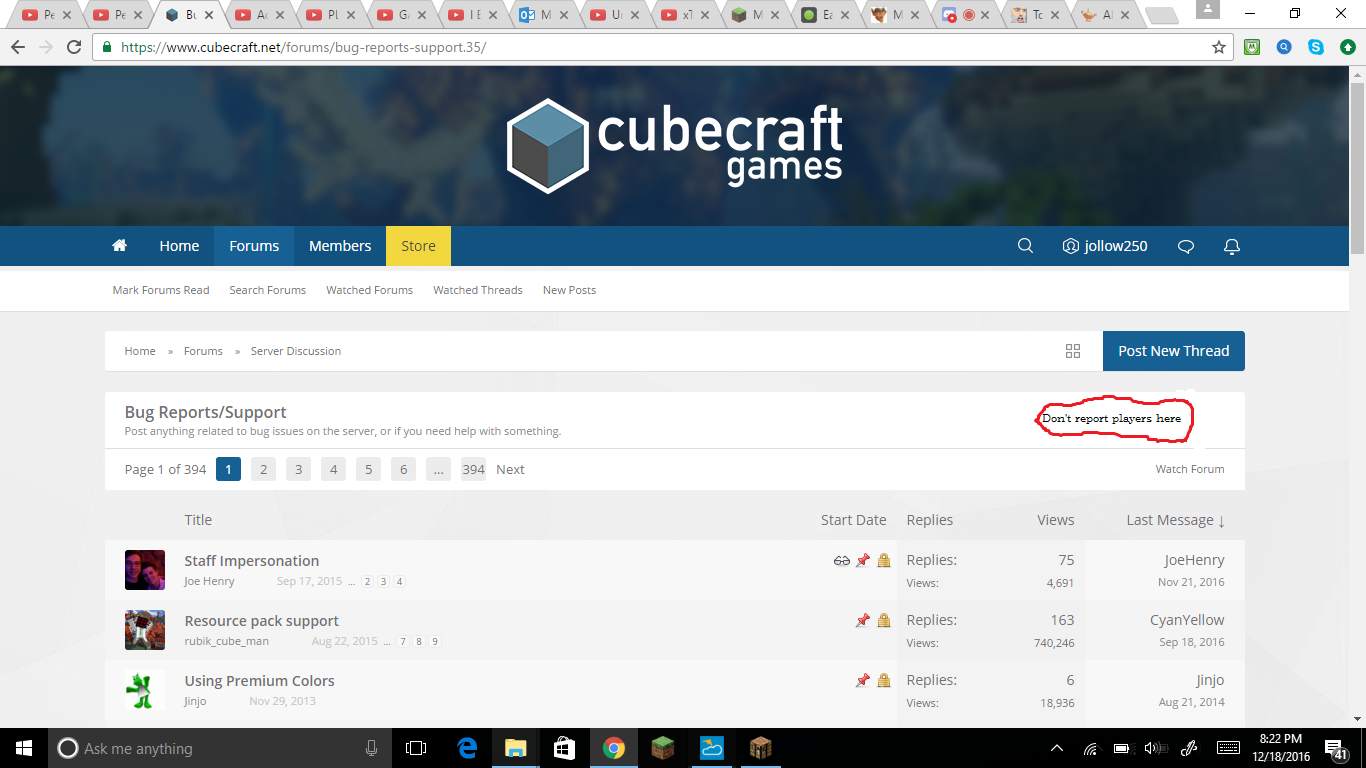Click the green M extension icon
The image size is (1366, 768).
1252,47
